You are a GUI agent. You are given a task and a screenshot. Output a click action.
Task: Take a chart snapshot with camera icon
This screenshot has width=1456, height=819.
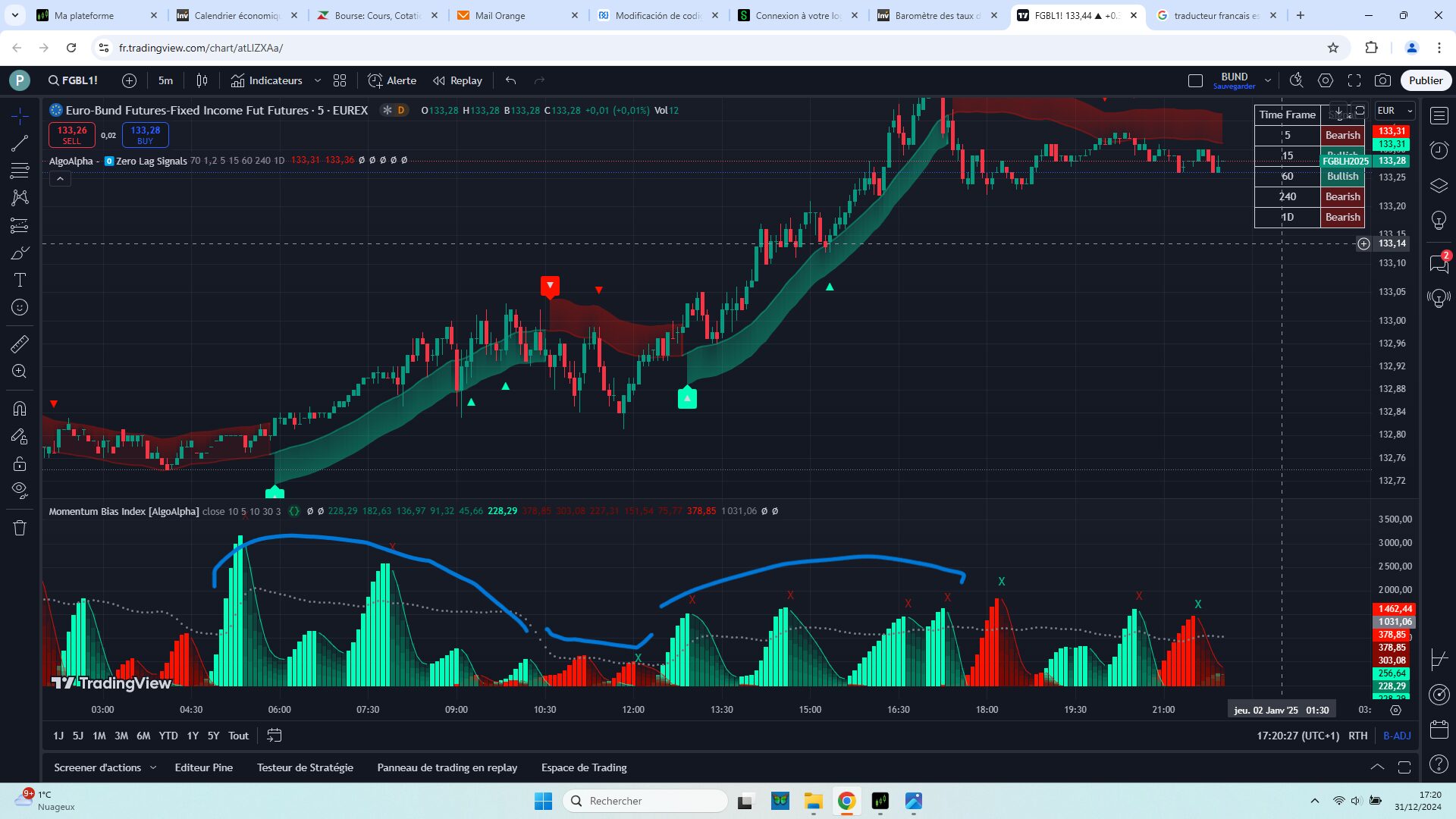pos(1382,80)
